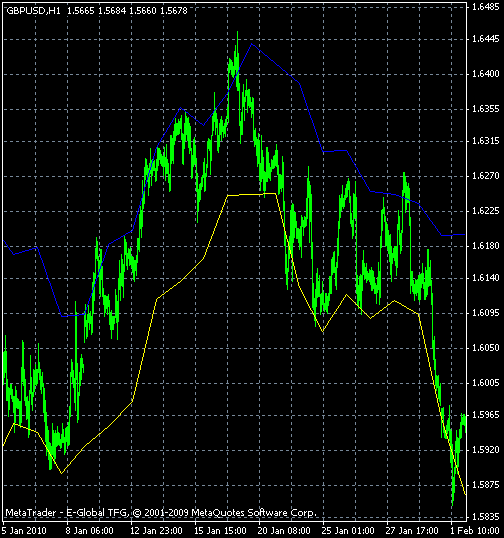Click the 15 Jan 15:00 time label
The width and height of the screenshot is (504, 538).
point(220,530)
